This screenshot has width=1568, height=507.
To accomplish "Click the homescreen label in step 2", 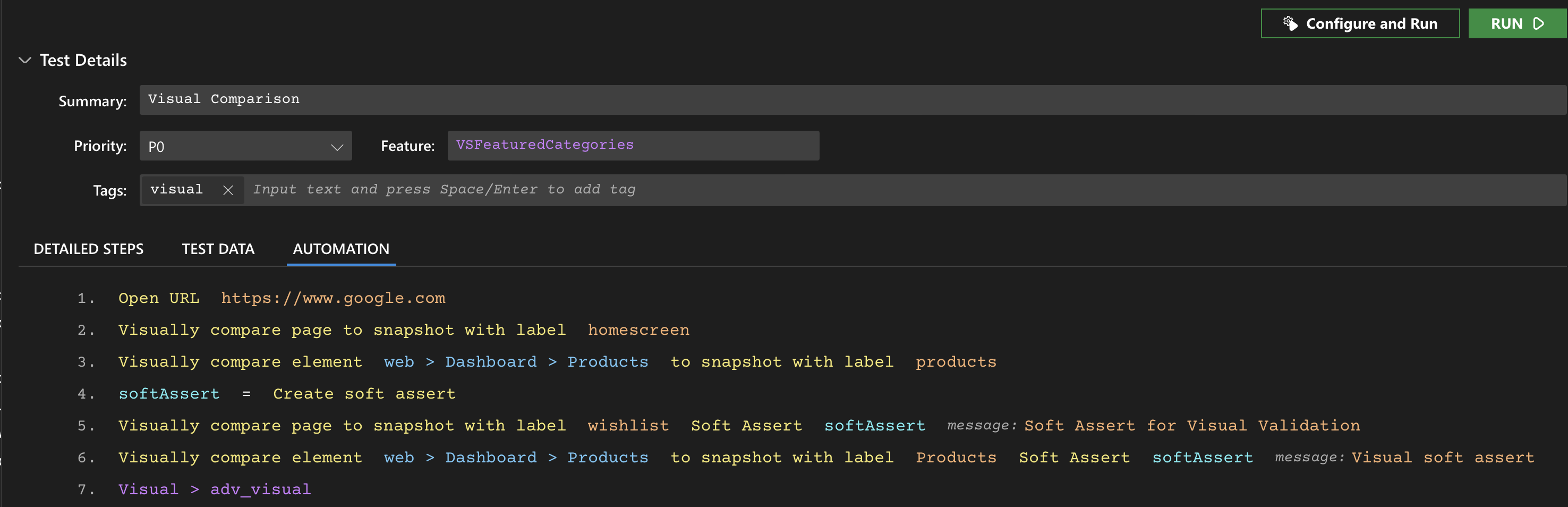I will click(638, 329).
